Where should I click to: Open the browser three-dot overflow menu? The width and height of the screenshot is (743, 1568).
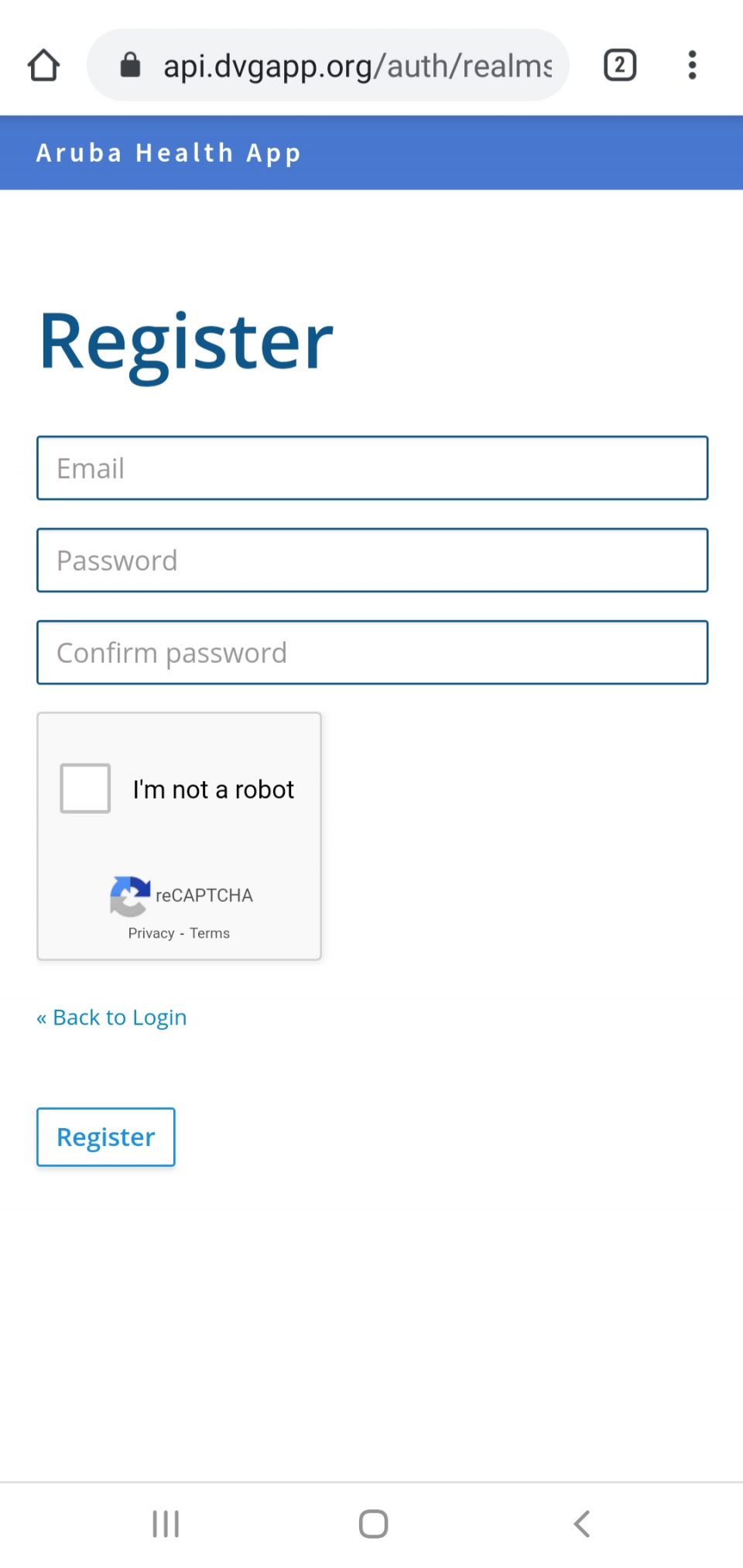(x=692, y=64)
